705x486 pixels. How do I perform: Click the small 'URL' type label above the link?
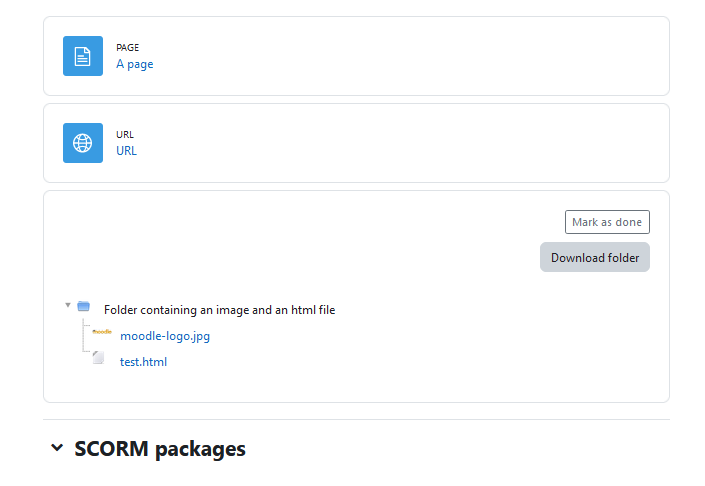[x=125, y=134]
